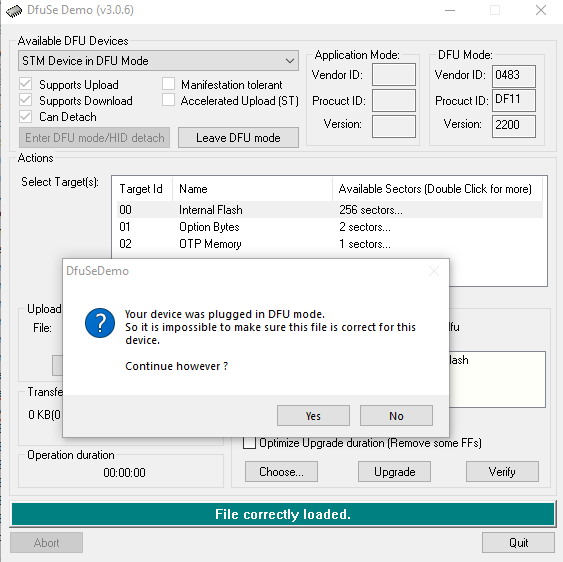Select the Option Bytes target row

330,227
